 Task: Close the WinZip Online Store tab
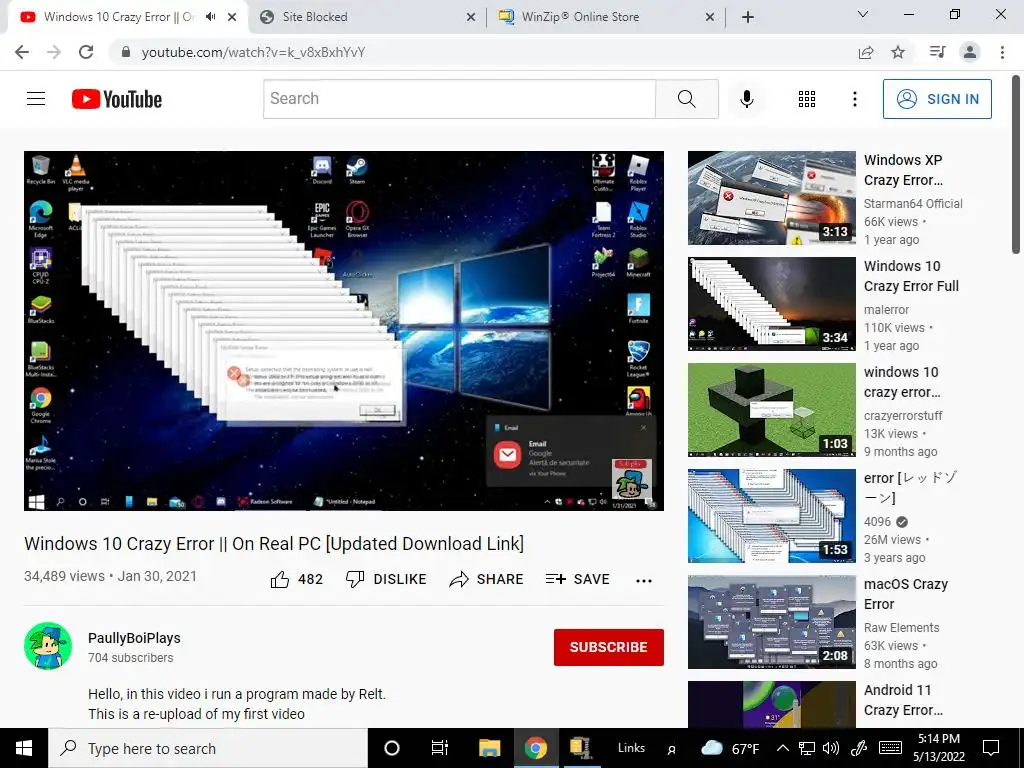click(710, 17)
